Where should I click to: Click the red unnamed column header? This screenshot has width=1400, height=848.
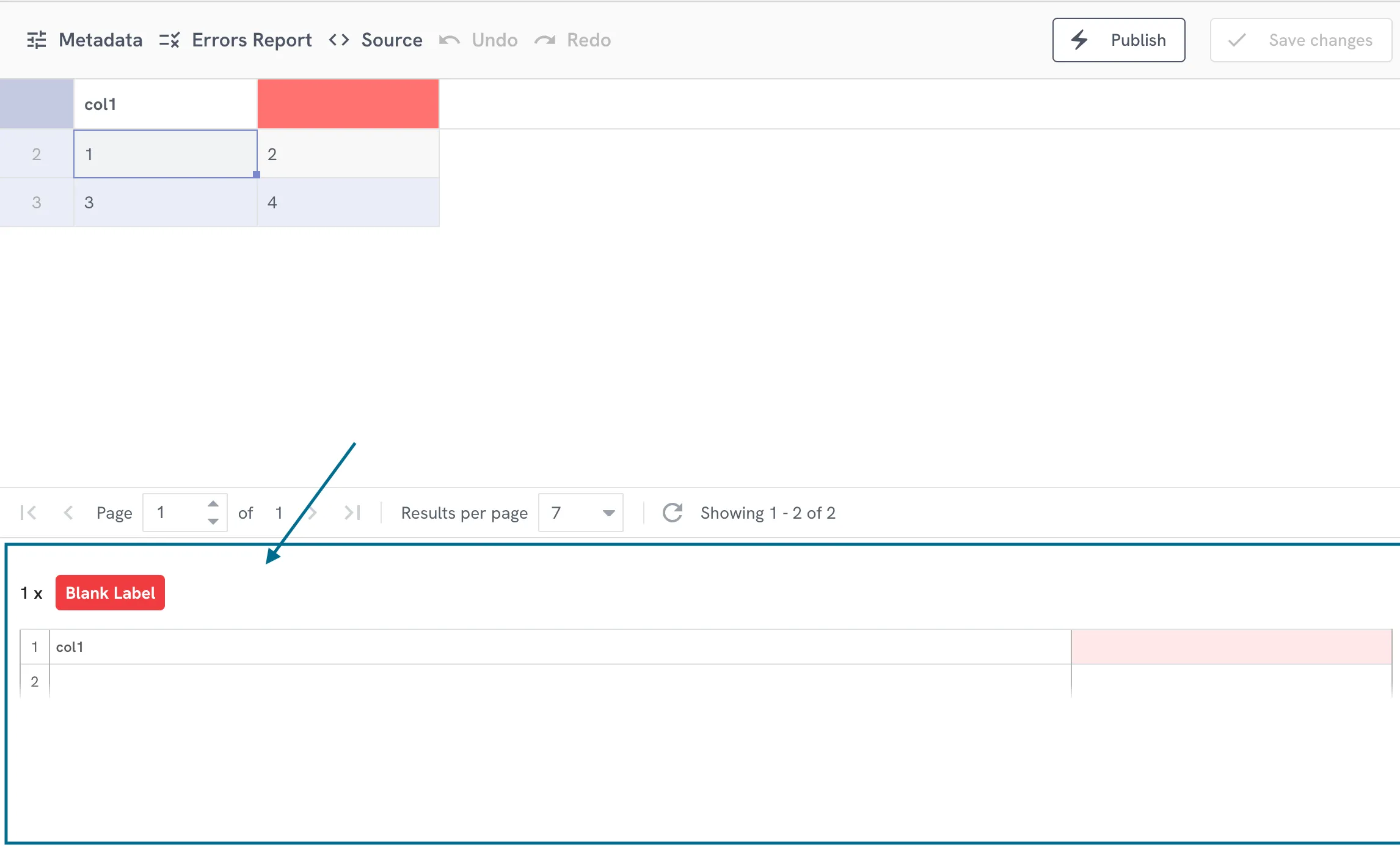(x=347, y=104)
